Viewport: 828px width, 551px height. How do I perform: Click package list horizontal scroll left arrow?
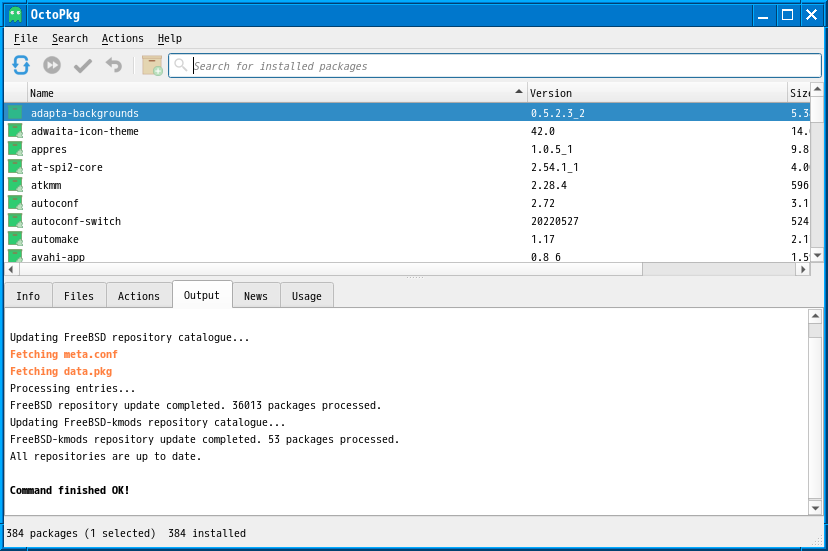pos(11,269)
